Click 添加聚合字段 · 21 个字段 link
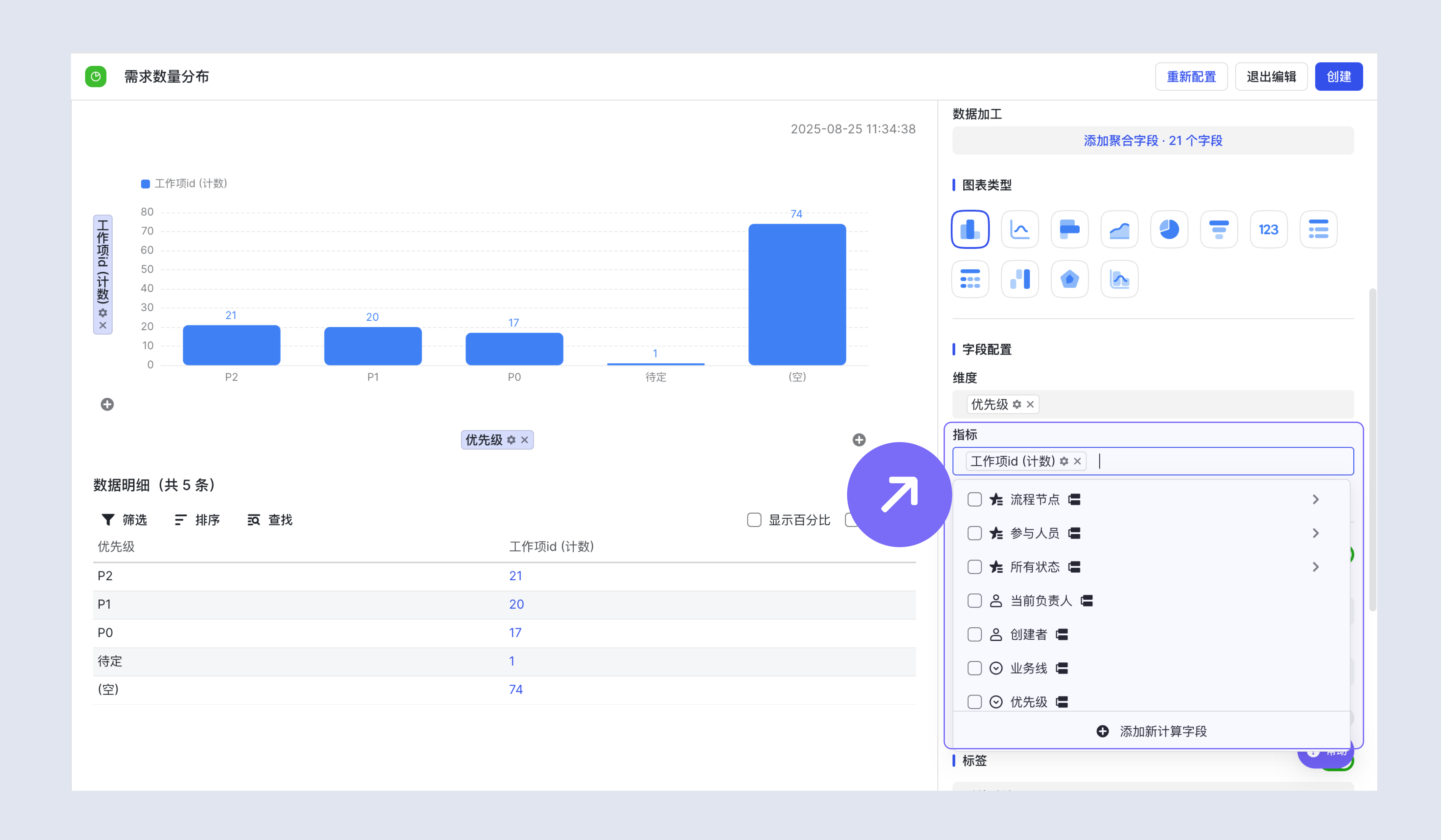Image resolution: width=1441 pixels, height=840 pixels. pyautogui.click(x=1153, y=141)
